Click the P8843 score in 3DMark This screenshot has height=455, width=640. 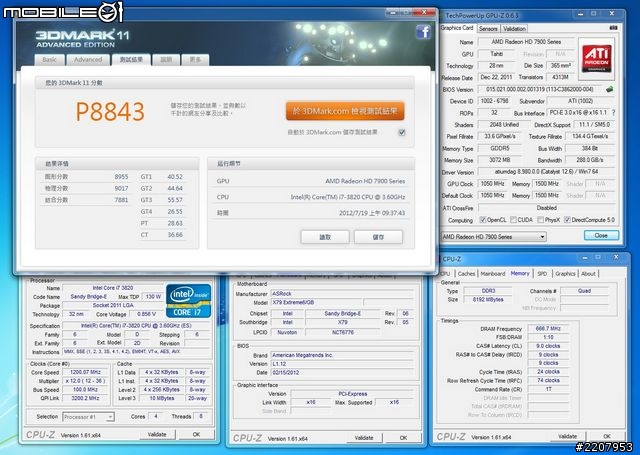point(110,111)
